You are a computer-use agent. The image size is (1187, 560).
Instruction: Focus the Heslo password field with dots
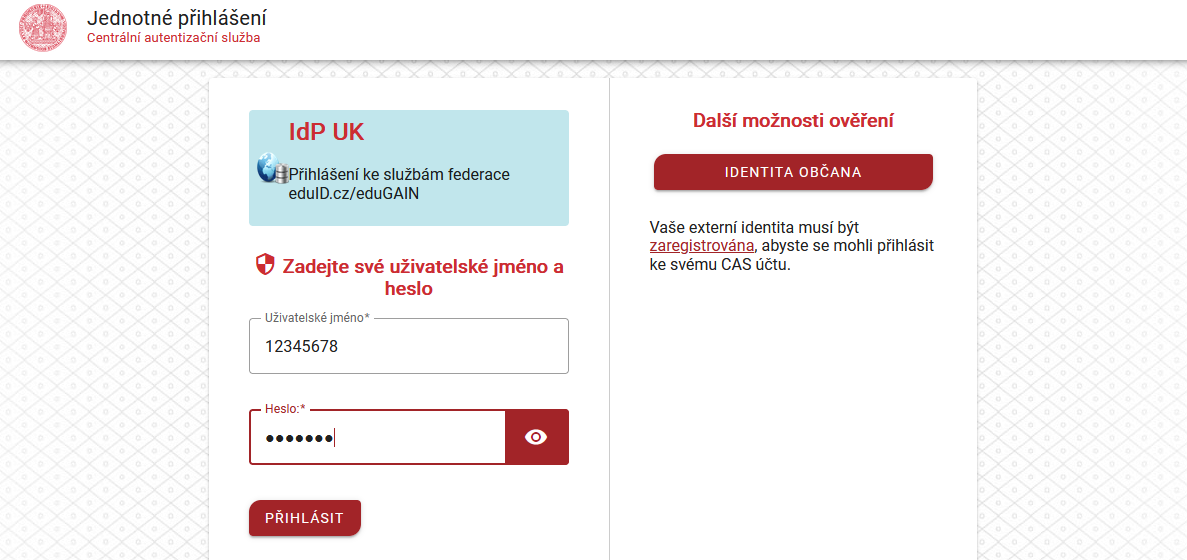click(377, 438)
